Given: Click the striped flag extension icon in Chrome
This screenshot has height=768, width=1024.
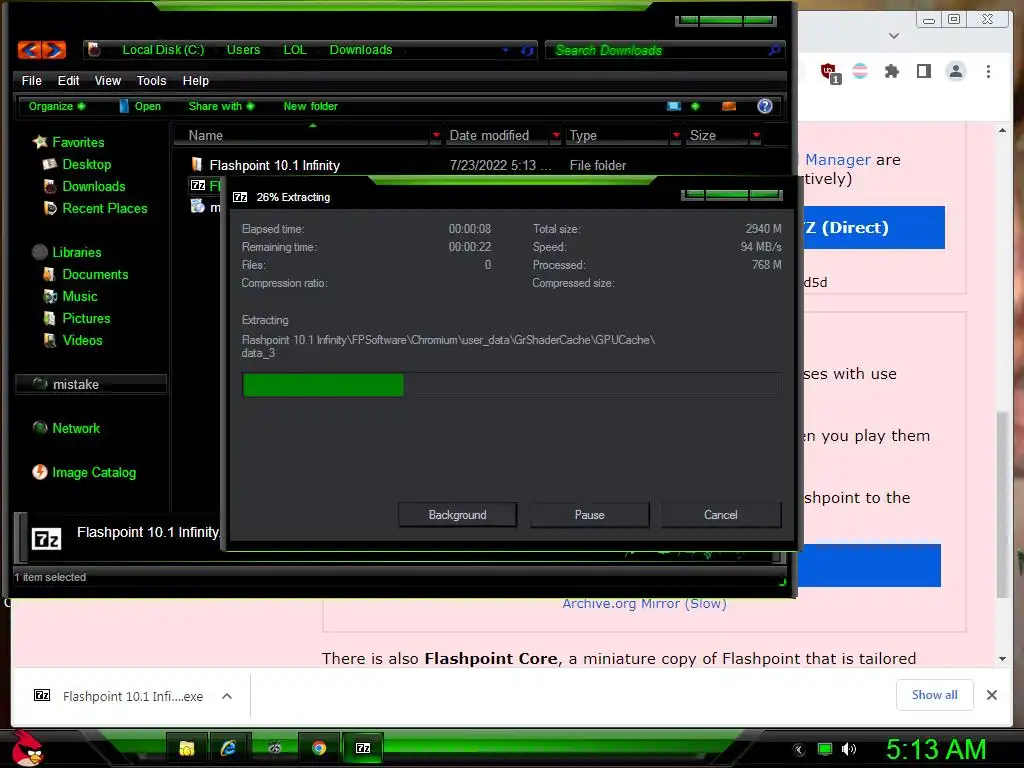Looking at the screenshot, I should pos(860,71).
